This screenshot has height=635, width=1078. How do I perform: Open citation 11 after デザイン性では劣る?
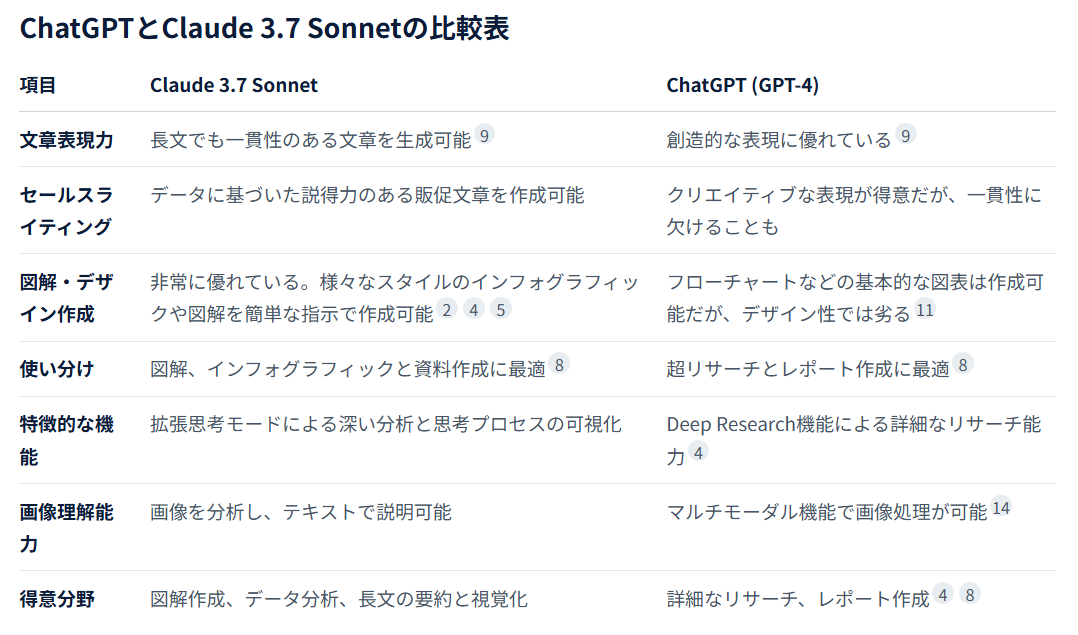click(925, 309)
